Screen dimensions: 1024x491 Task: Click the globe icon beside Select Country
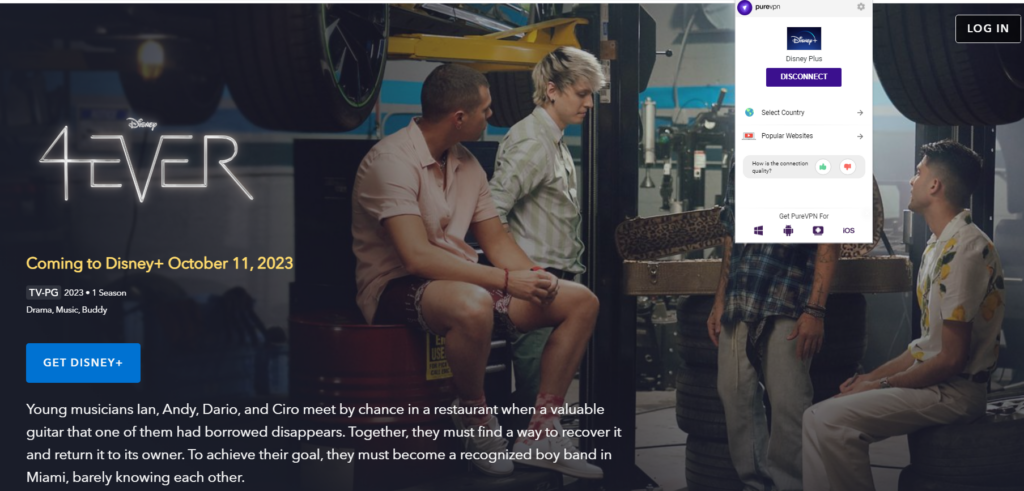click(x=749, y=112)
